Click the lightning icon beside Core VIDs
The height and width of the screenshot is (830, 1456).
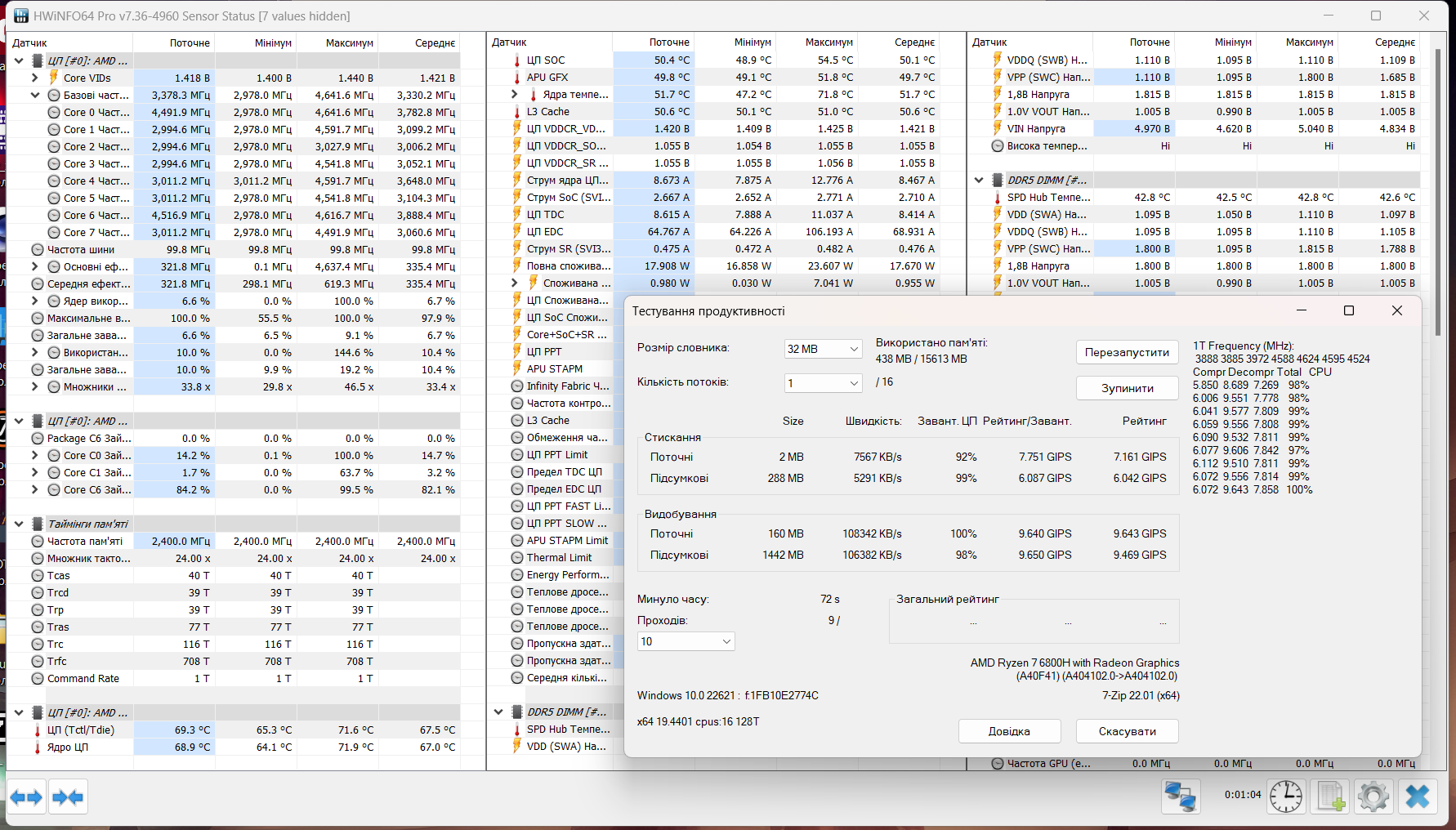[x=54, y=78]
